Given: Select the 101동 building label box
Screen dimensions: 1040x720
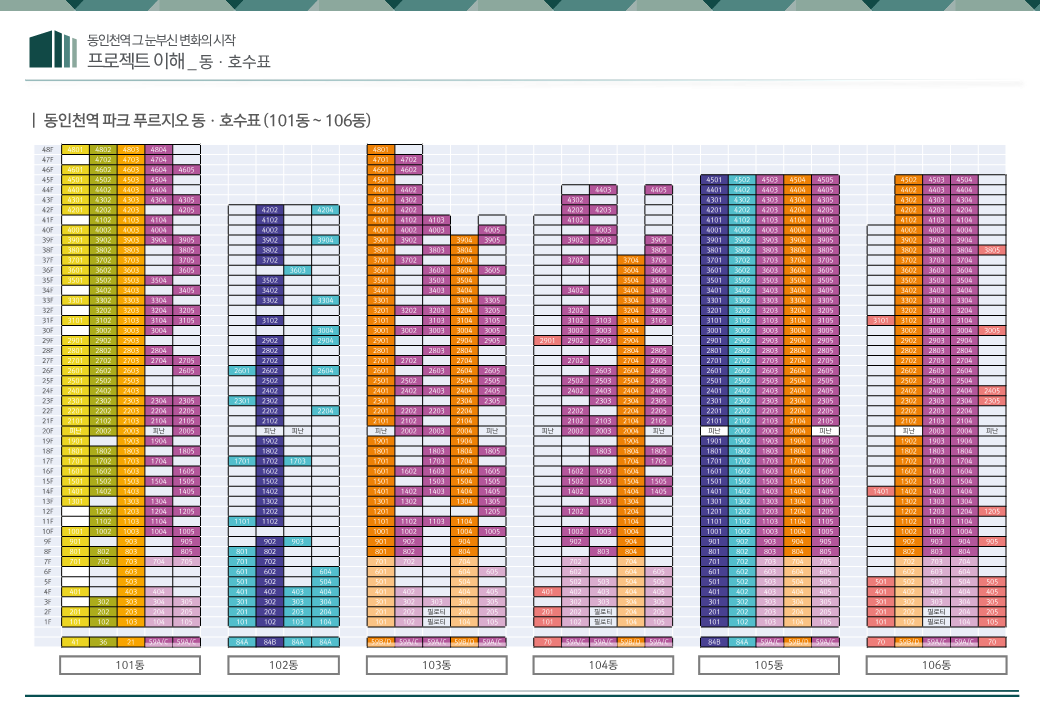Looking at the screenshot, I should [130, 665].
